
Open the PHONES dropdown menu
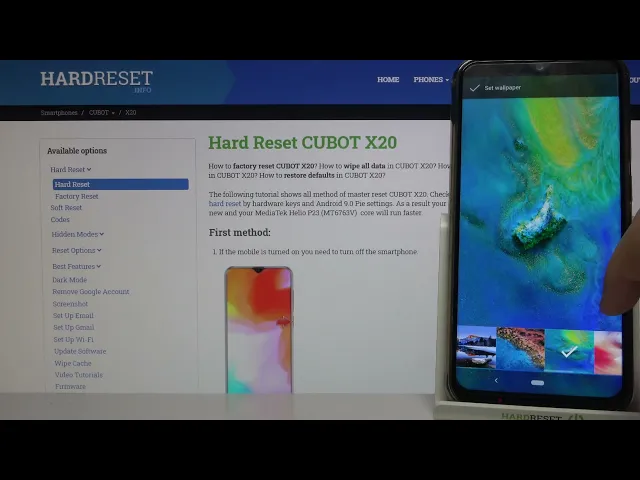click(x=431, y=80)
